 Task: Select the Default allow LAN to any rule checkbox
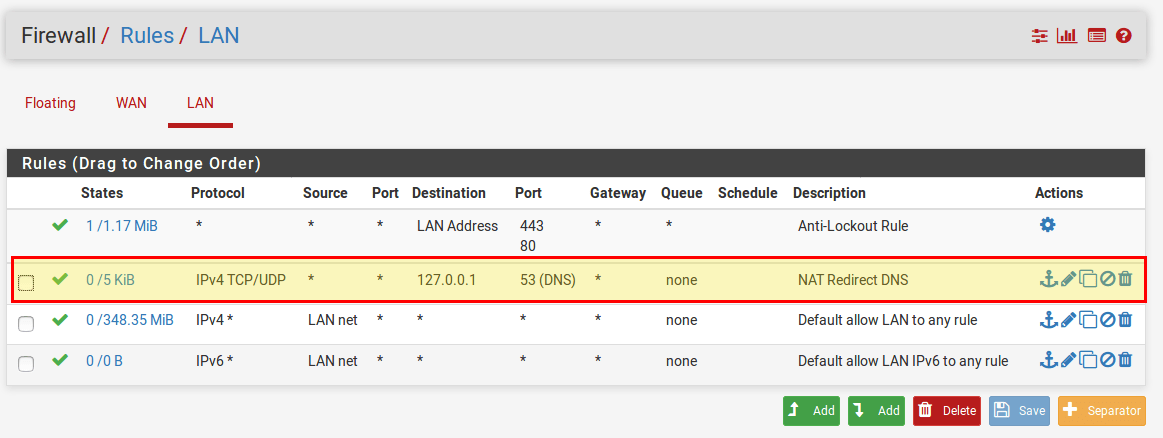click(26, 323)
